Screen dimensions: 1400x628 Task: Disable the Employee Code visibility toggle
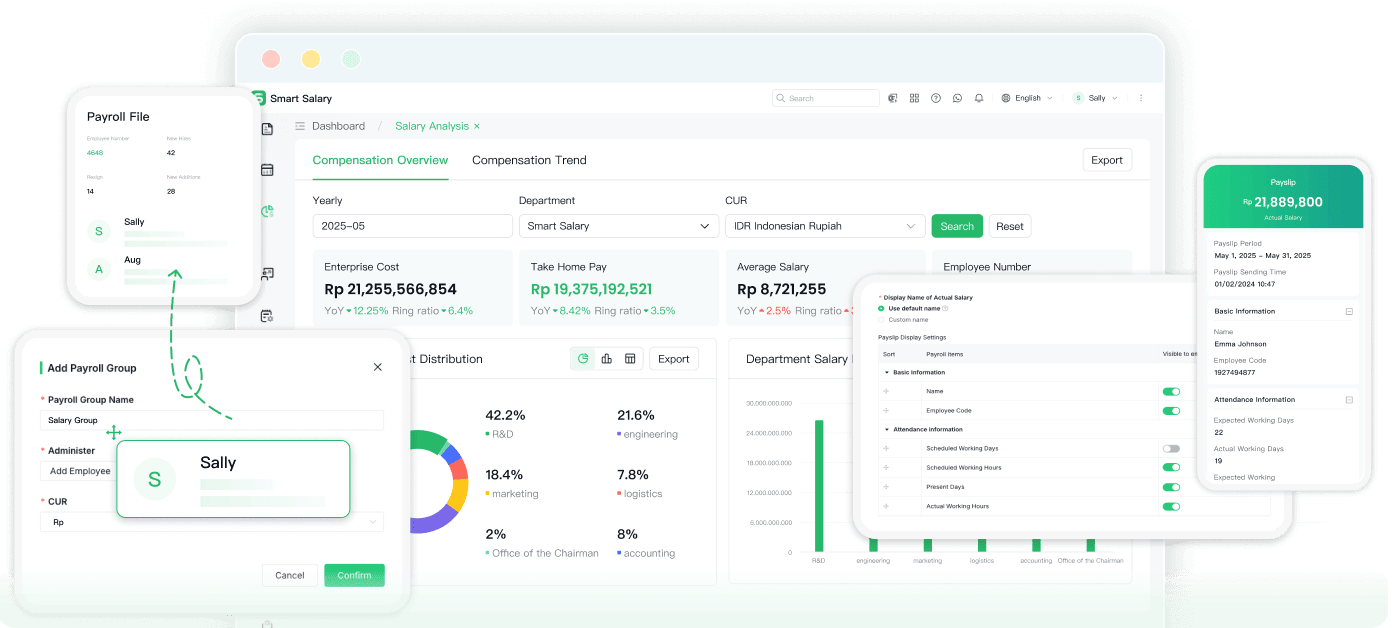click(x=1171, y=411)
